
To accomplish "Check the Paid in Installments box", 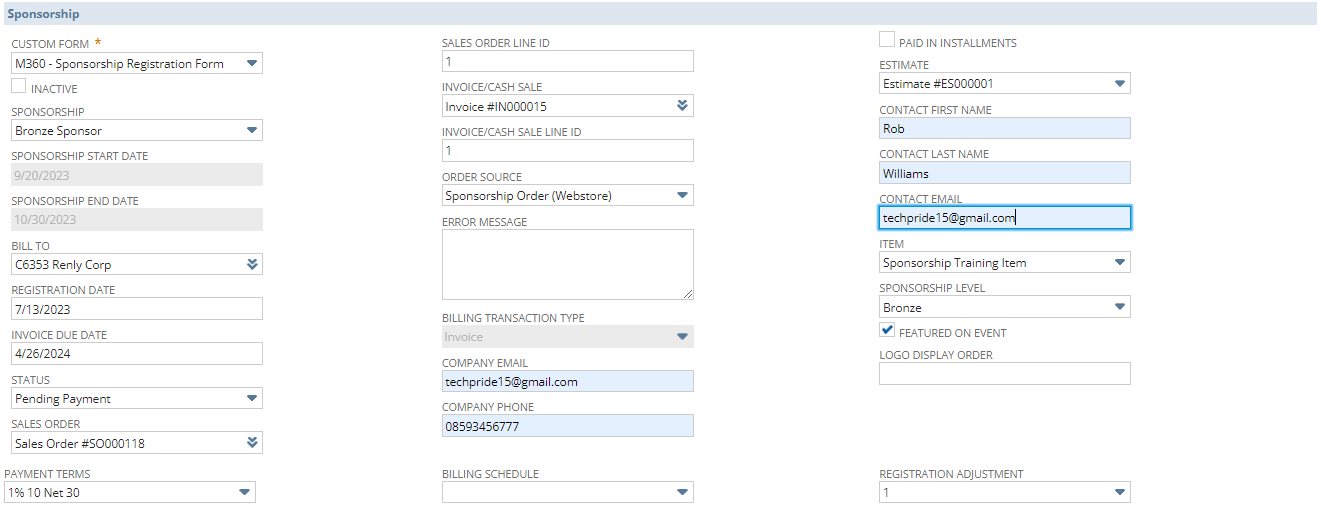I will click(886, 40).
